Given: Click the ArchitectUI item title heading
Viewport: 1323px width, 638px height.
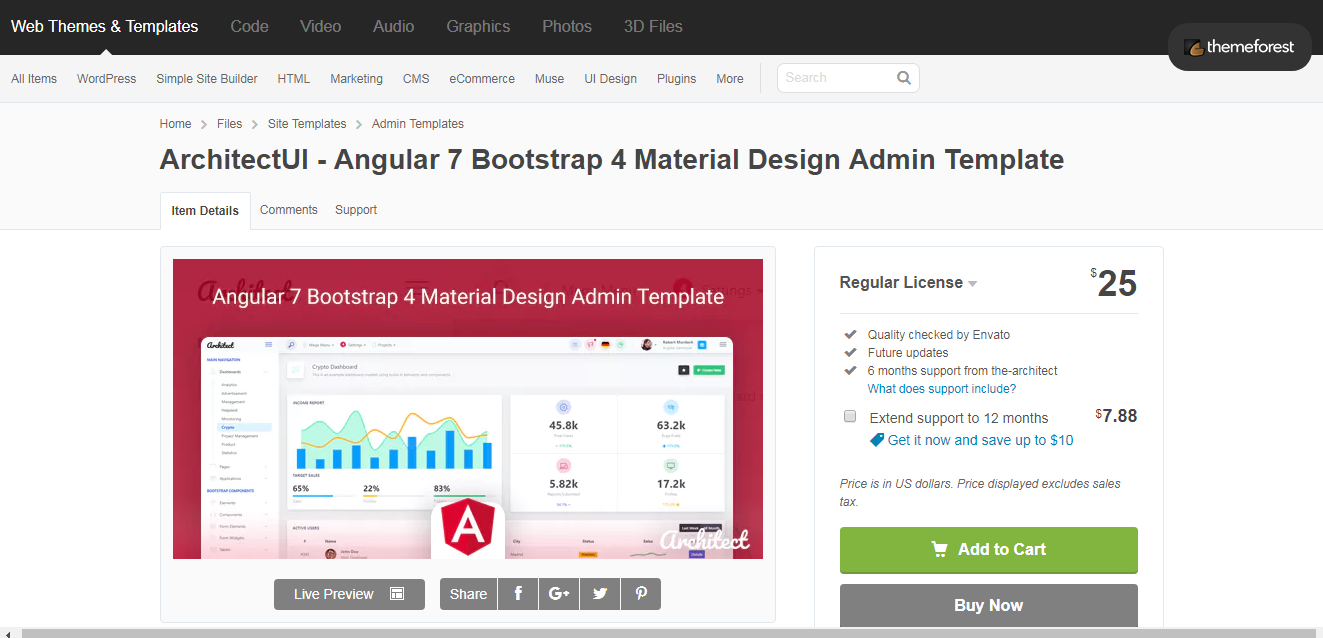Looking at the screenshot, I should point(612,159).
